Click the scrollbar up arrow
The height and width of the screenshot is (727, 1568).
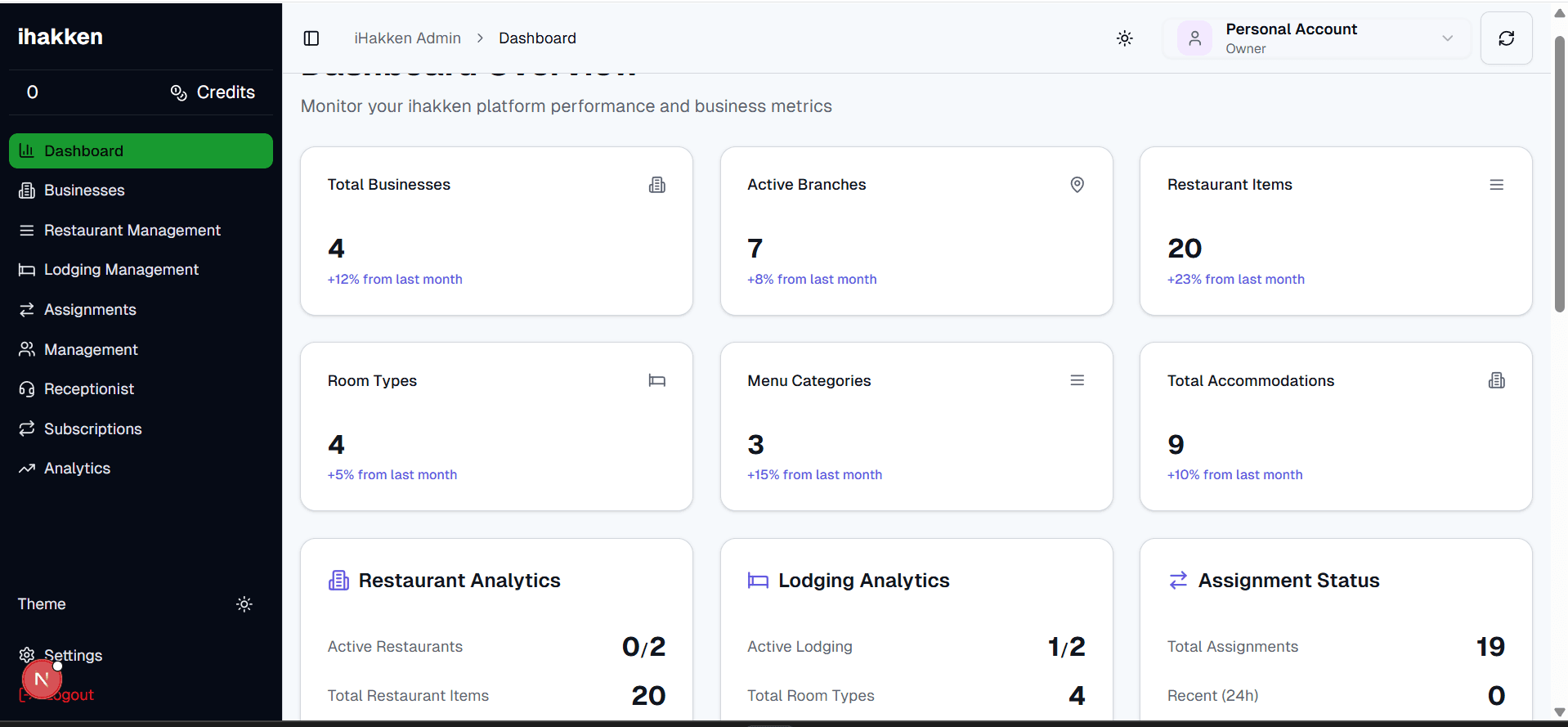tap(1559, 13)
